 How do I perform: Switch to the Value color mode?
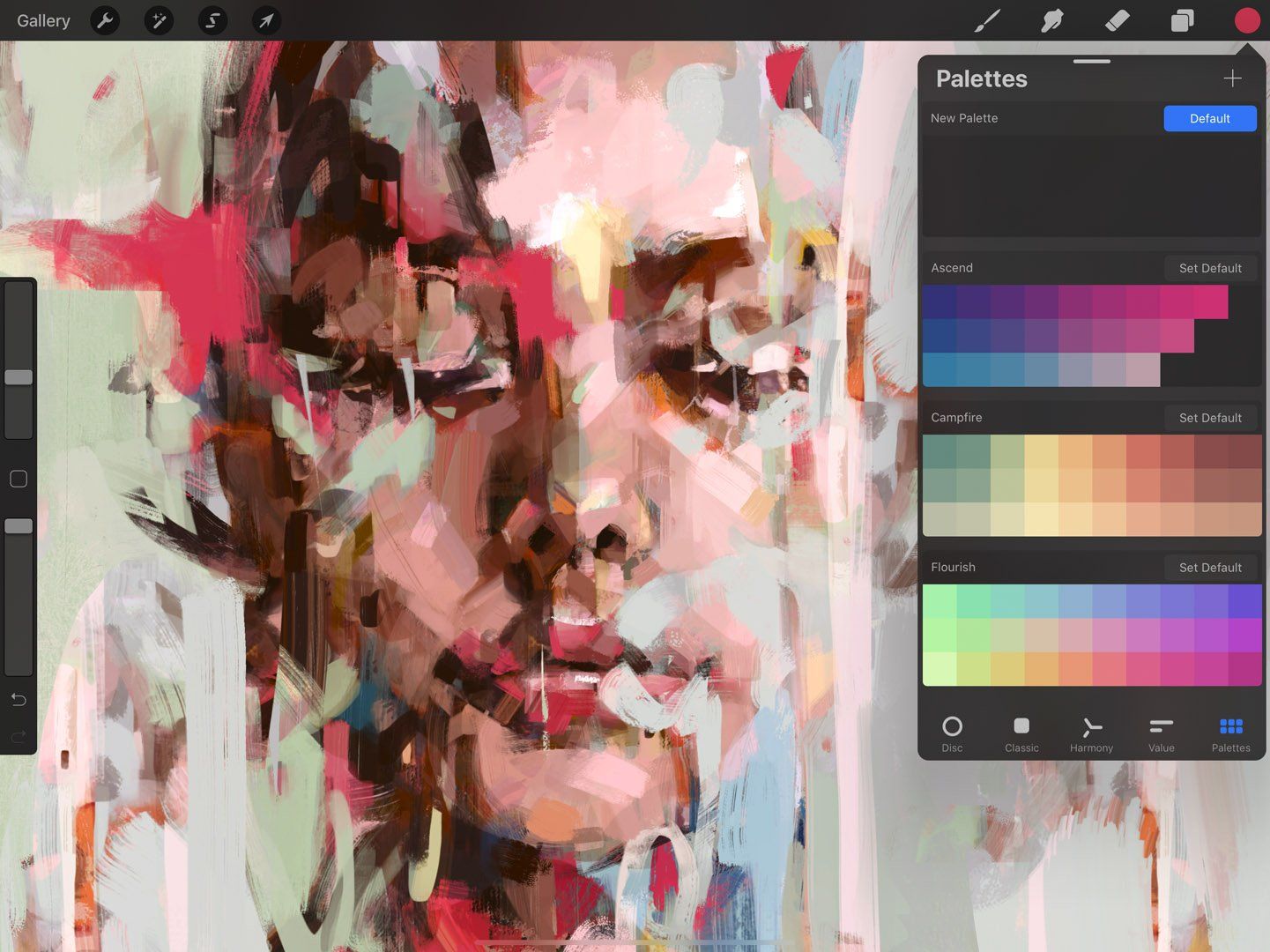[x=1161, y=732]
